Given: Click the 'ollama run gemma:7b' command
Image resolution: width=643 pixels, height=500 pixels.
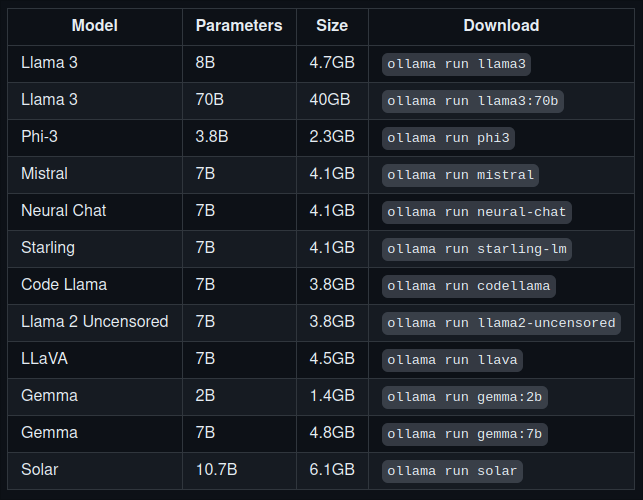Looking at the screenshot, I should 464,434.
